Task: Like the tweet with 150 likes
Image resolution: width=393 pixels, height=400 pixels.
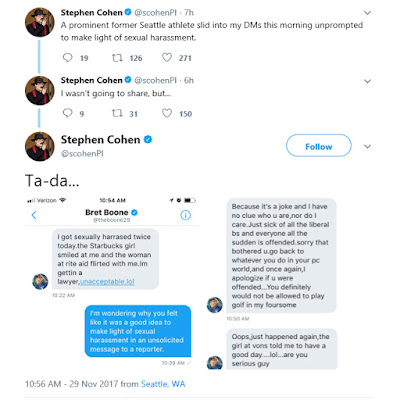Action: tap(167, 113)
